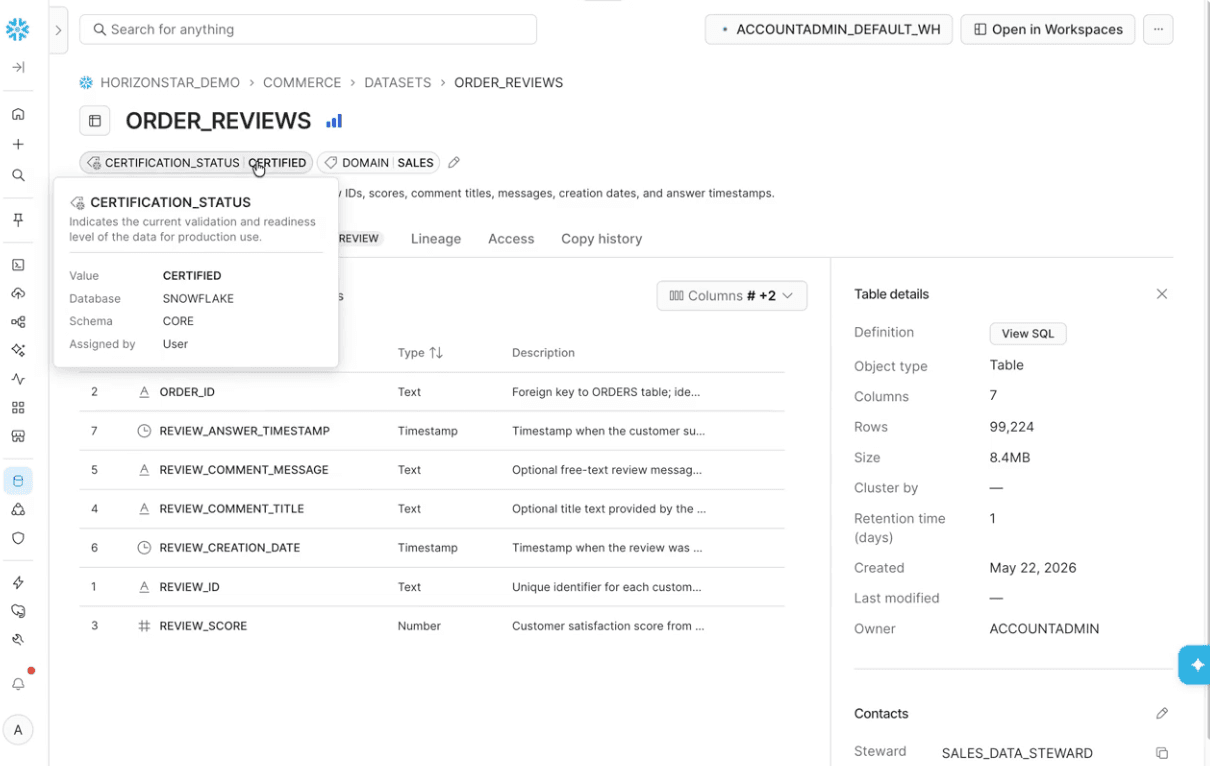1210x766 pixels.
Task: Click the 'Foreign key to ORDERS table' description
Action: (606, 392)
